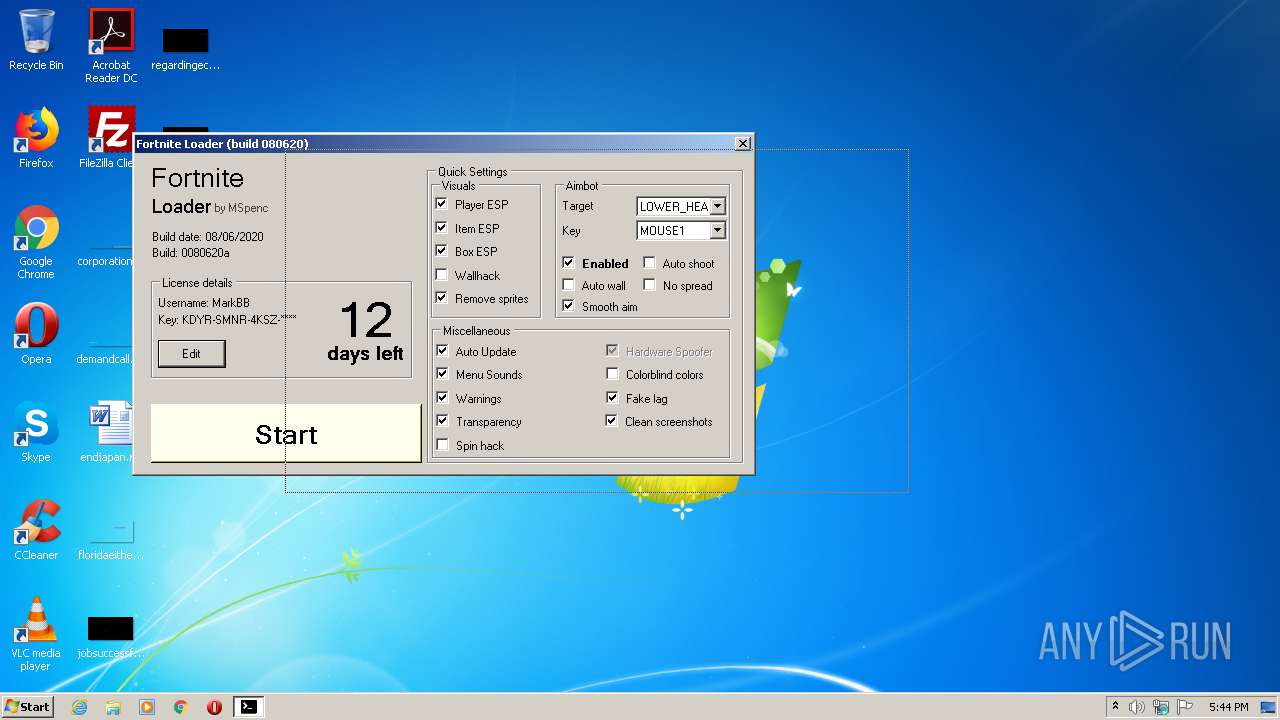Click the Build date: 08/06/2020 text
This screenshot has height=720, width=1280.
coord(208,237)
